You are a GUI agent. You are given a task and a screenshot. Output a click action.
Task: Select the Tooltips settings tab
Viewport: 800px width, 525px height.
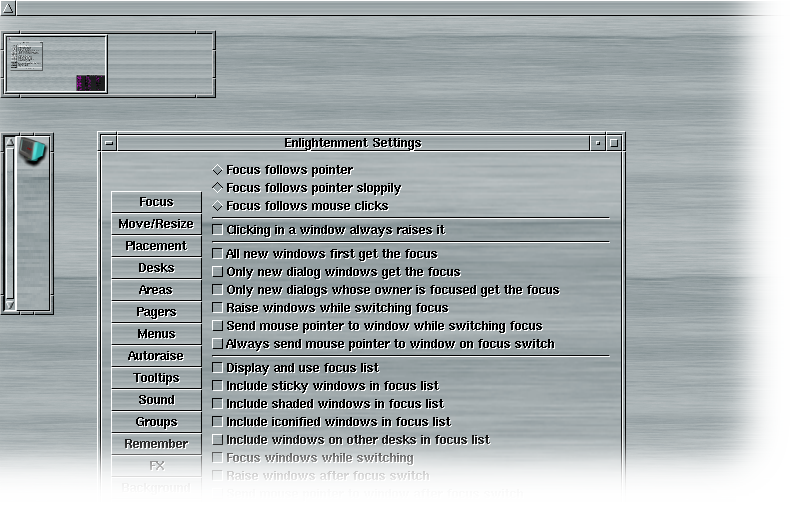[x=156, y=377]
